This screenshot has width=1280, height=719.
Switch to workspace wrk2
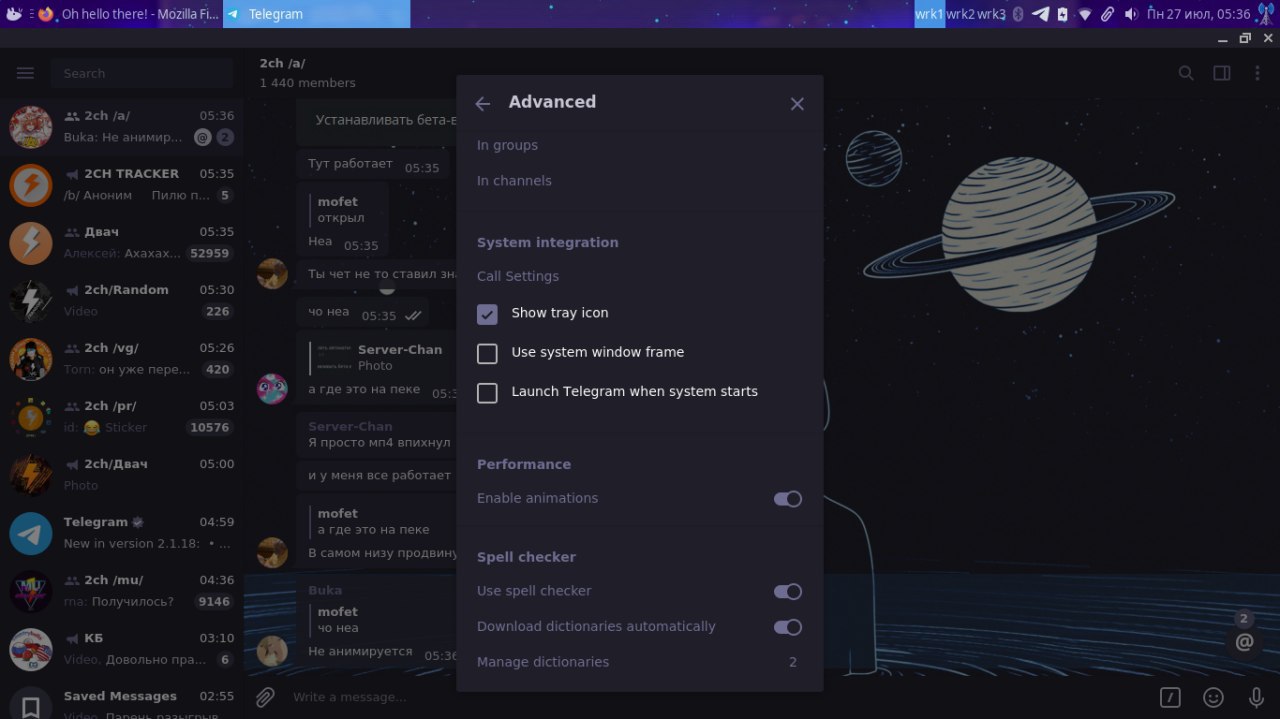[960, 14]
